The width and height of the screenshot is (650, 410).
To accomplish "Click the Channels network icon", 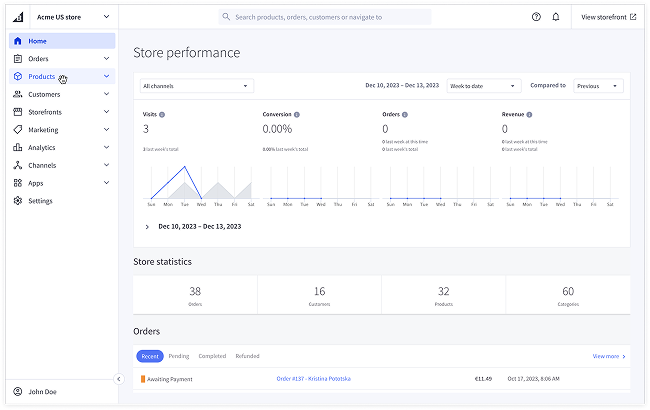I will (17, 165).
